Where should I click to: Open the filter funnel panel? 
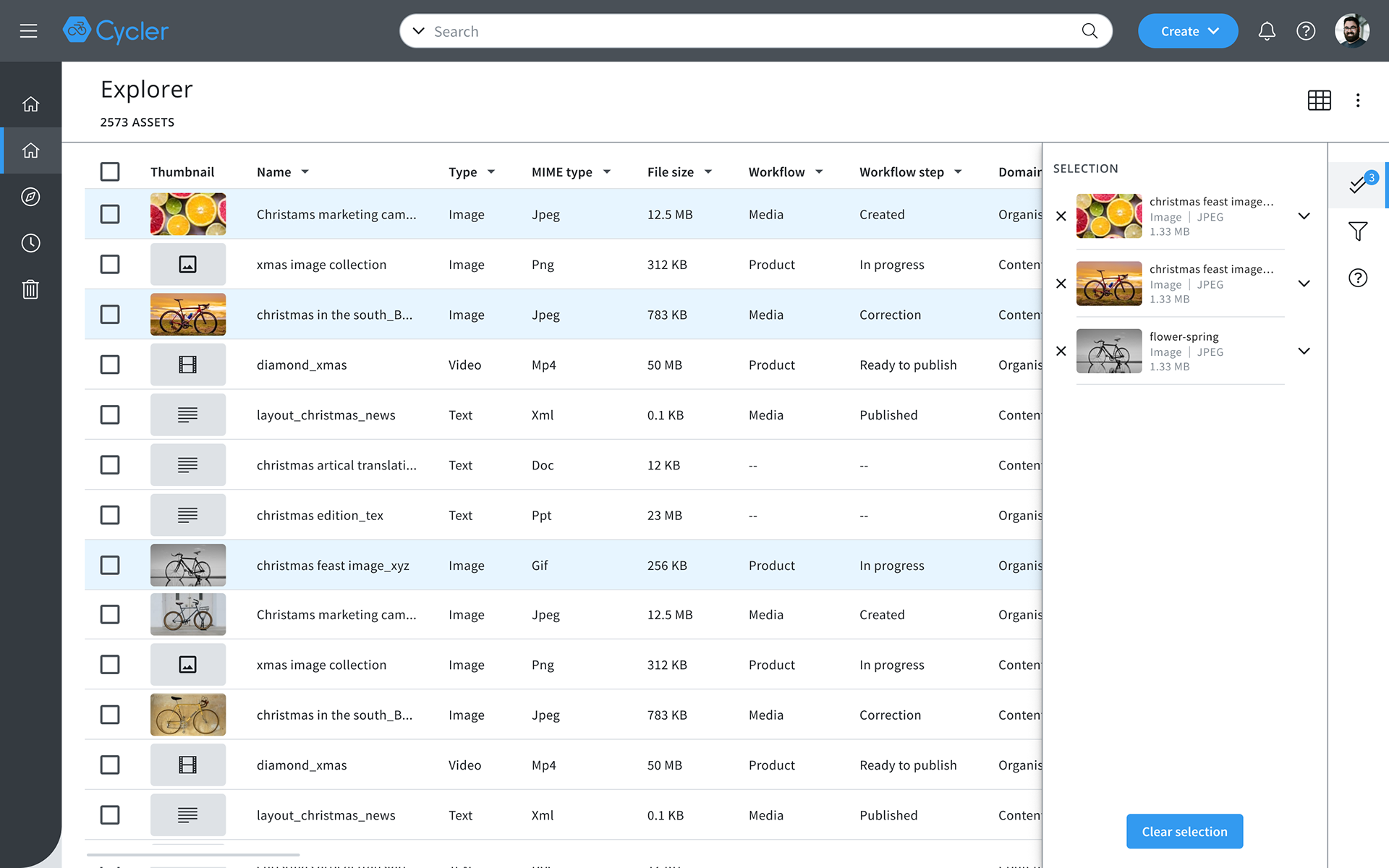click(1358, 231)
